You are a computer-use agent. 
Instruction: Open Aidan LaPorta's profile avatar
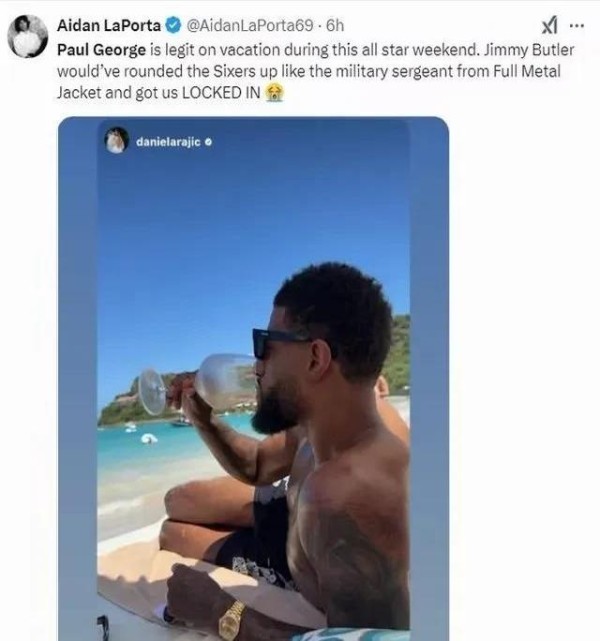27,37
